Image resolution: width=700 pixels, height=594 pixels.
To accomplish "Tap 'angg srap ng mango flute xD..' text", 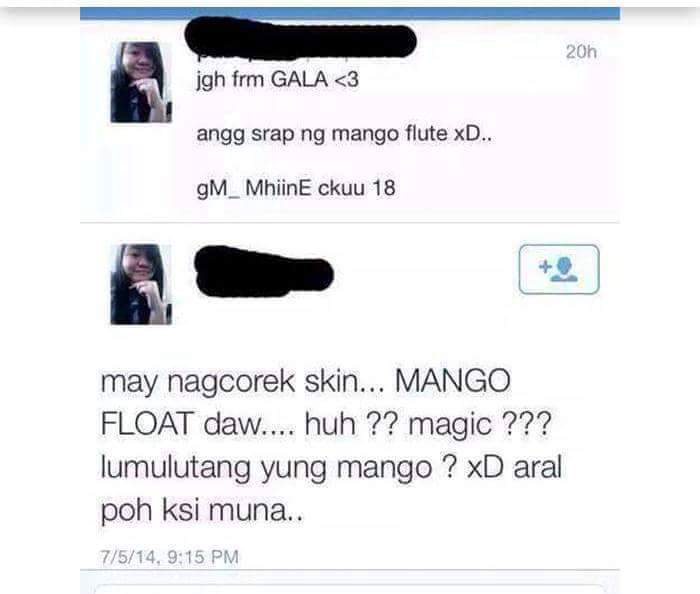I will 344,134.
